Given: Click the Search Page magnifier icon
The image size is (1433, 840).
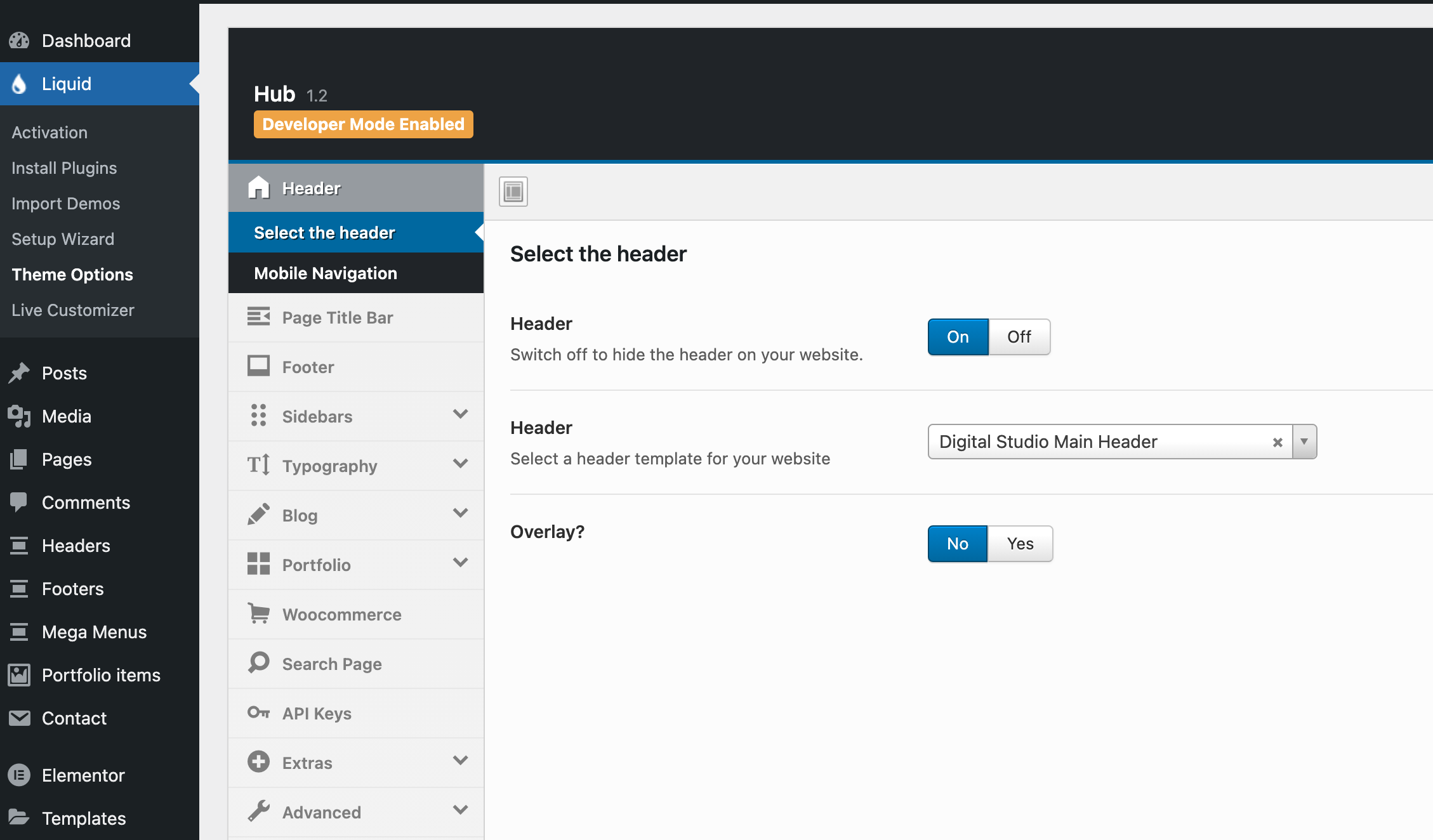Looking at the screenshot, I should (258, 663).
